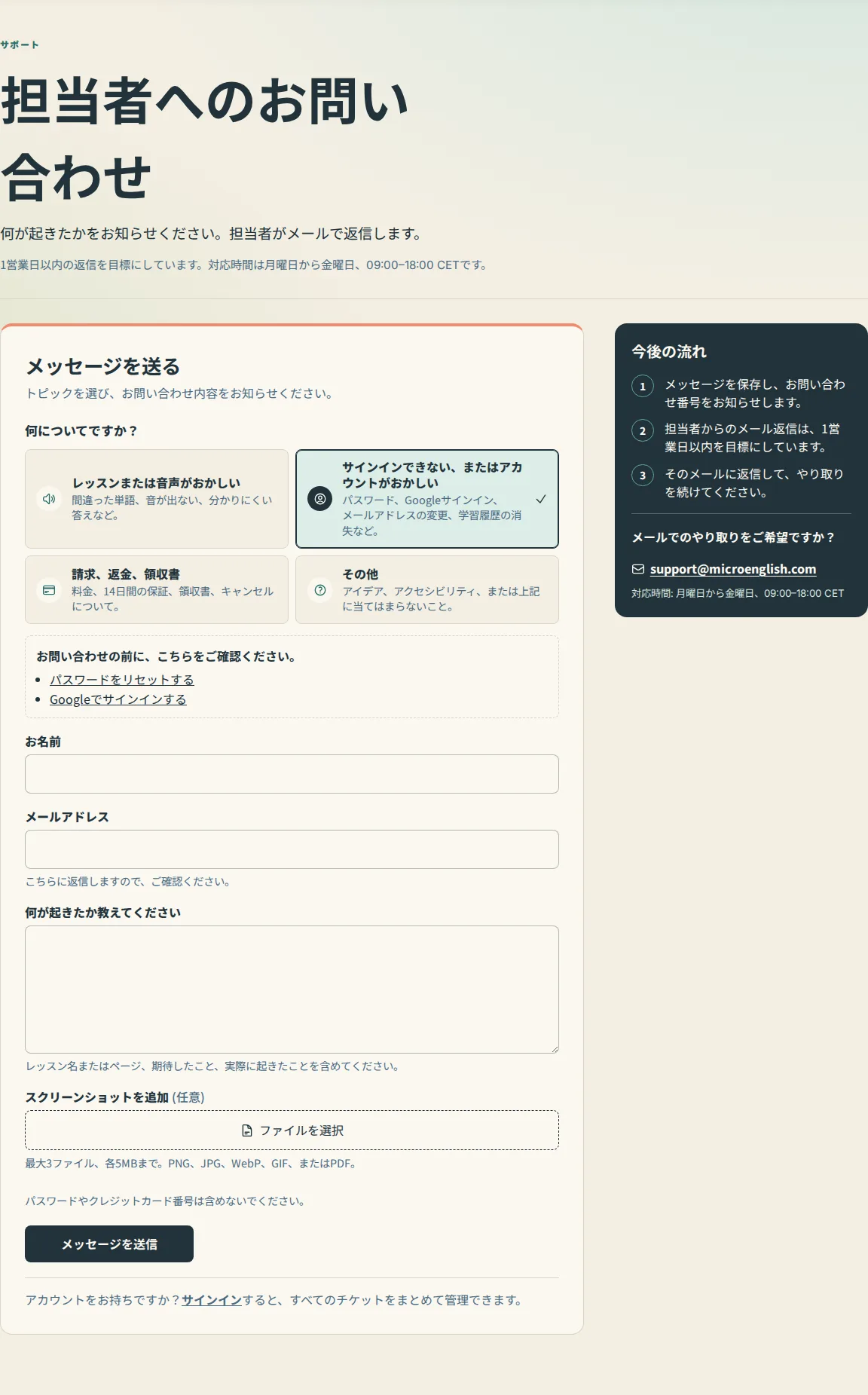The width and height of the screenshot is (868, 1395).
Task: Click subtitle トピックを選び、お問い合わせ内容をお知らせください。
Action: 179,393
